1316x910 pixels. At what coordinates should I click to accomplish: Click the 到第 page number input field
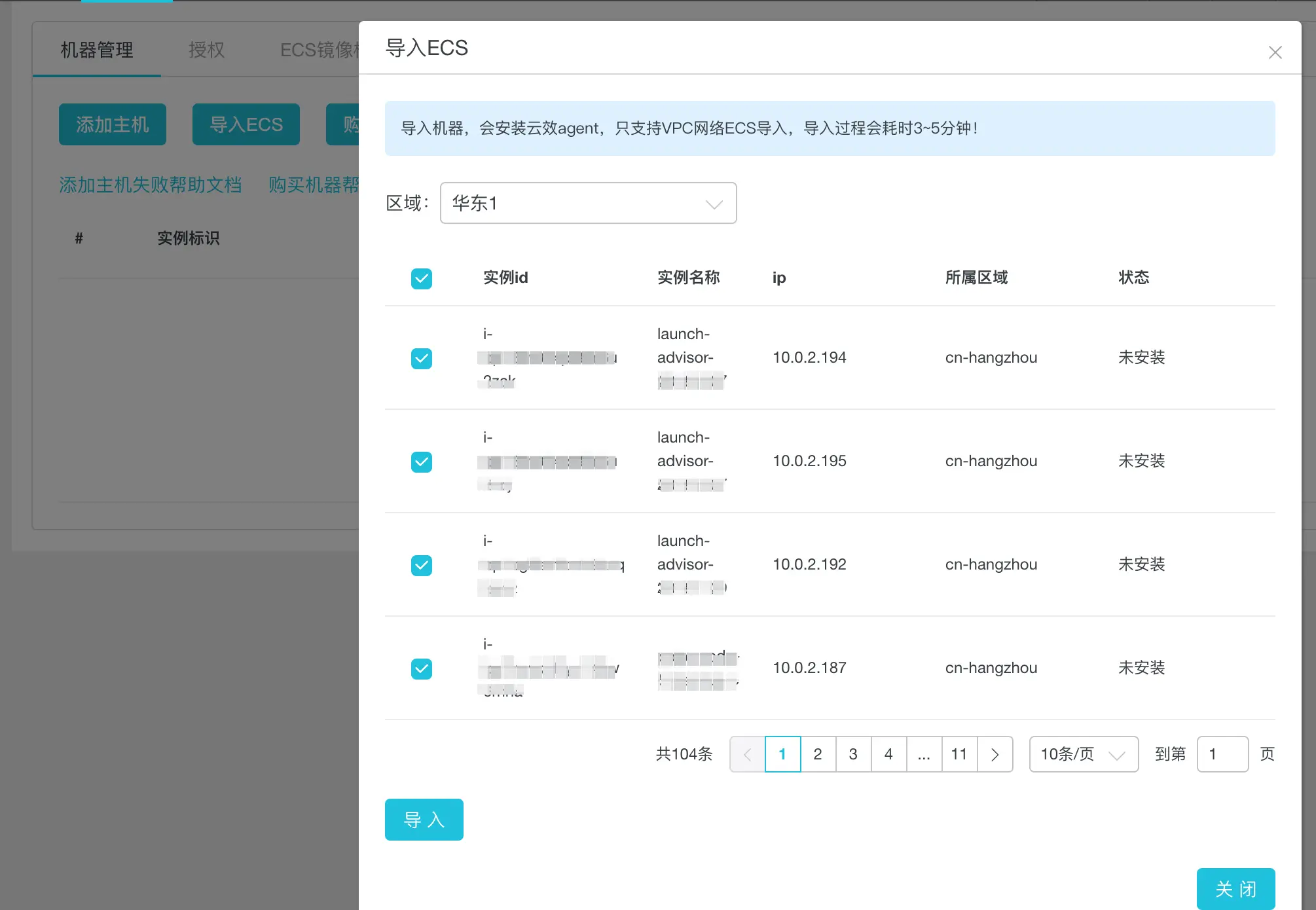pos(1222,754)
